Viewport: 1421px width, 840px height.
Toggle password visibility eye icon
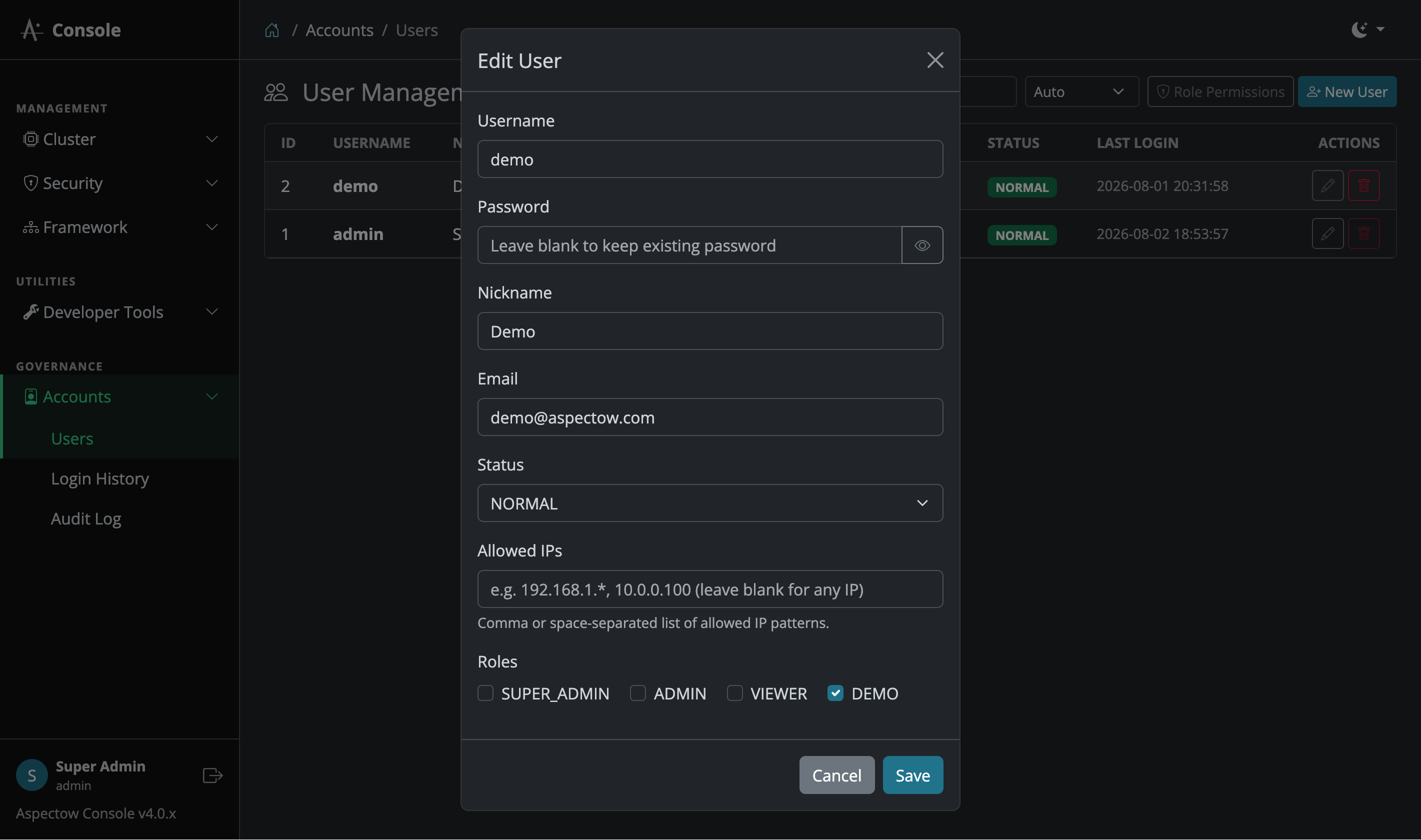922,245
